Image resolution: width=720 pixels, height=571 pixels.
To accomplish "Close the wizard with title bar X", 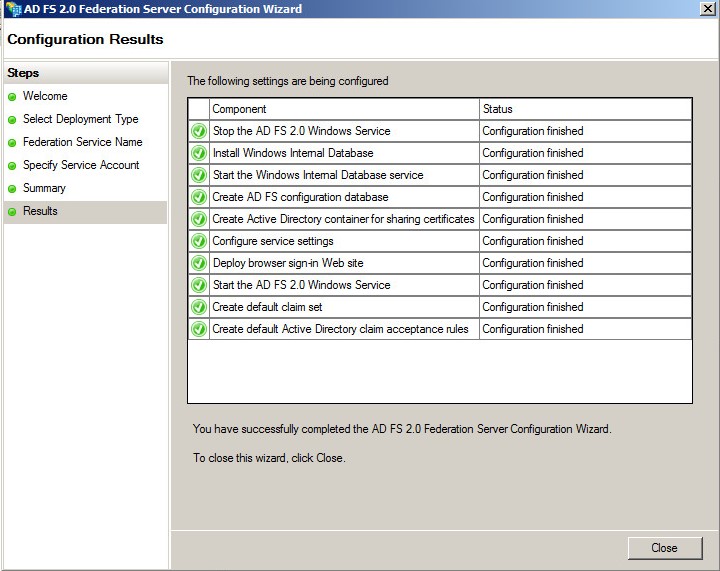I will [708, 9].
